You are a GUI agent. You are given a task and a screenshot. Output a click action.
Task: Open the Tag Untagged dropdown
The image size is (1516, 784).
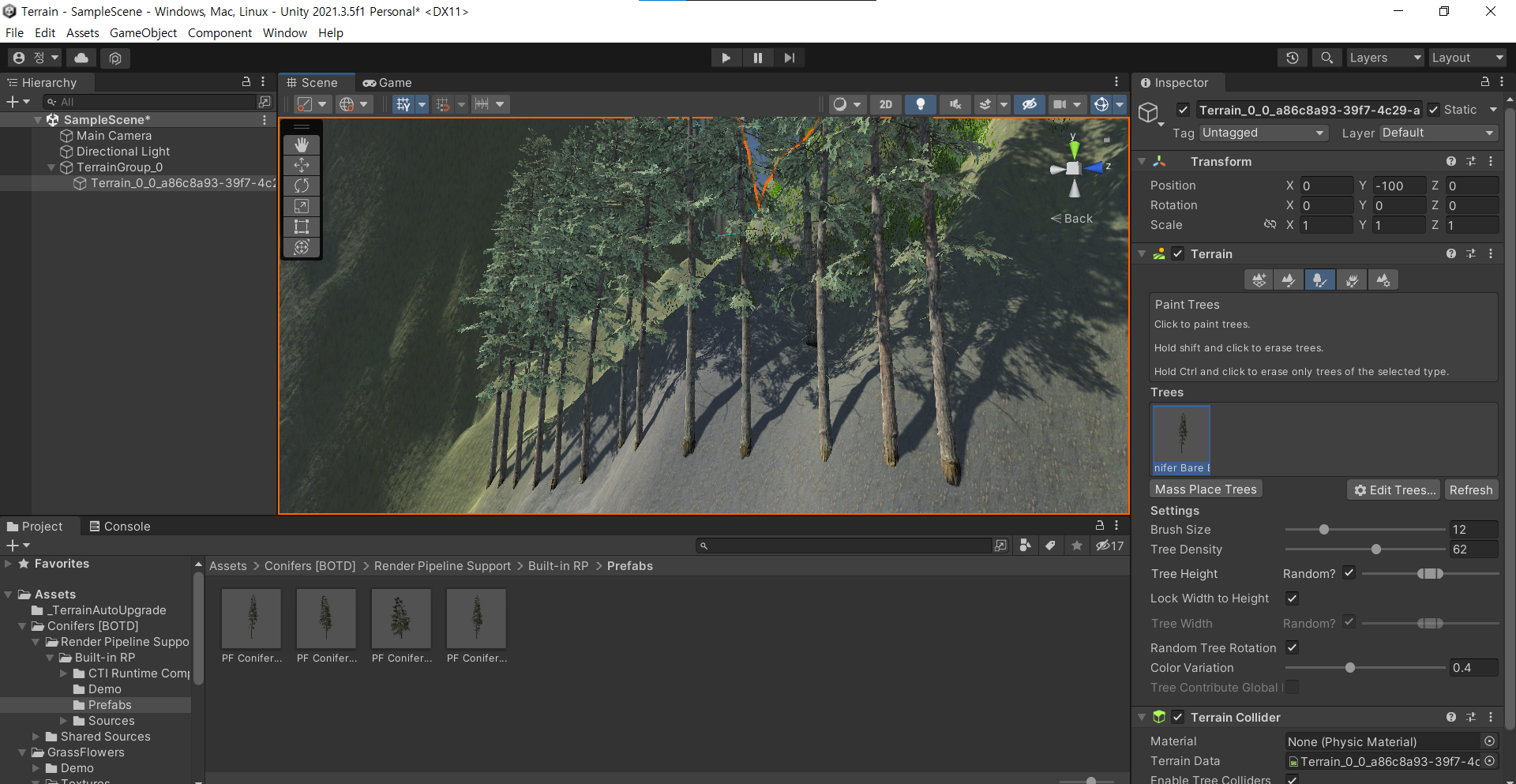click(x=1263, y=133)
